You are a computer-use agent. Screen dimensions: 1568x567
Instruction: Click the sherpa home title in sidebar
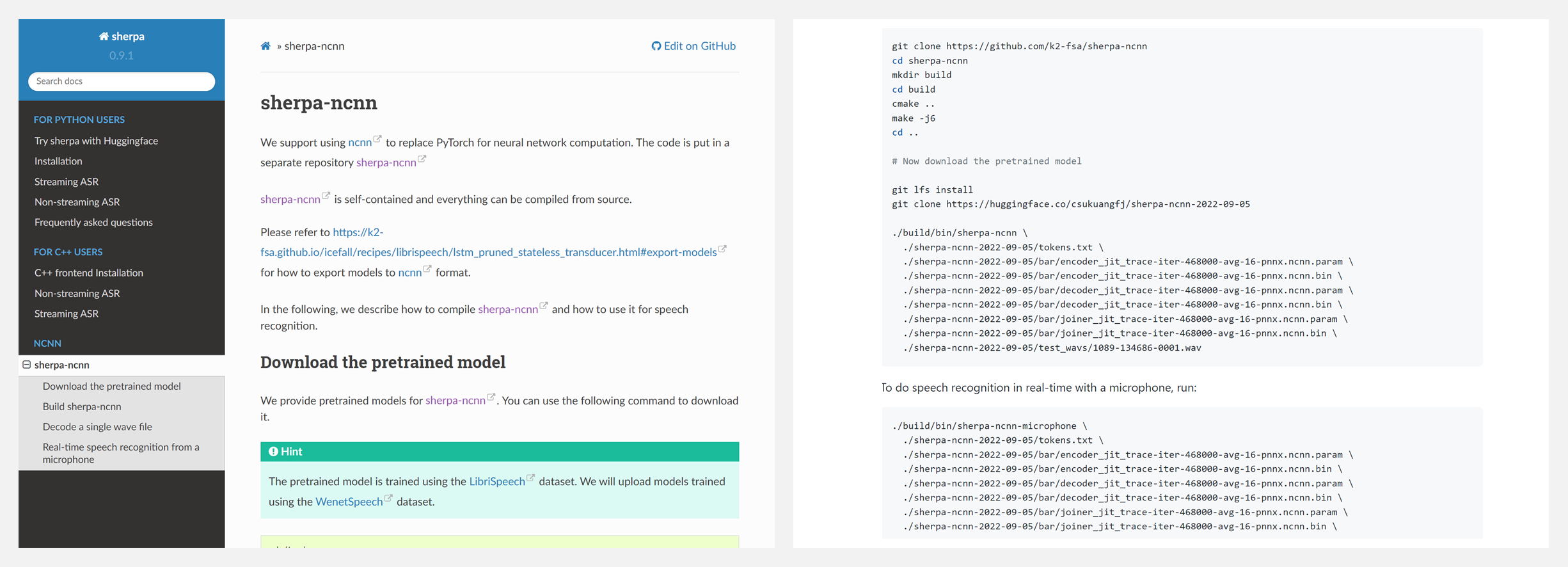tap(122, 36)
